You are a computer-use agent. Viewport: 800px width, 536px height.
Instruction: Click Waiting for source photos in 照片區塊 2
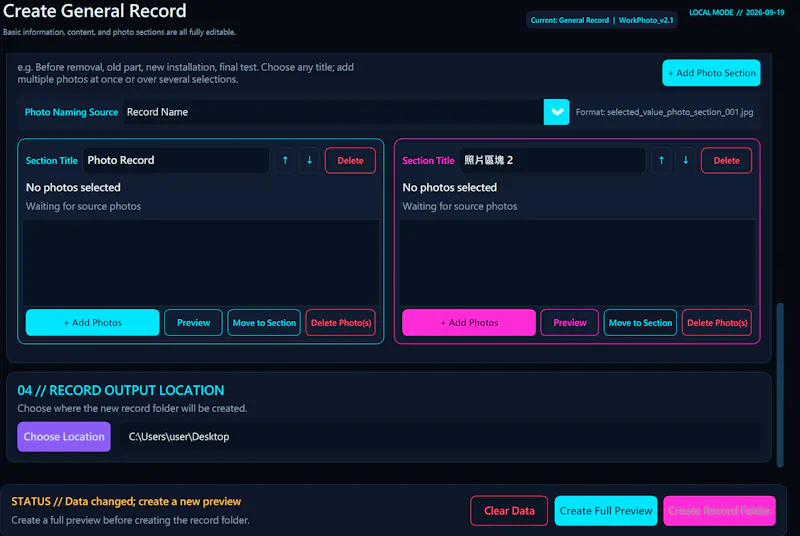(x=460, y=206)
